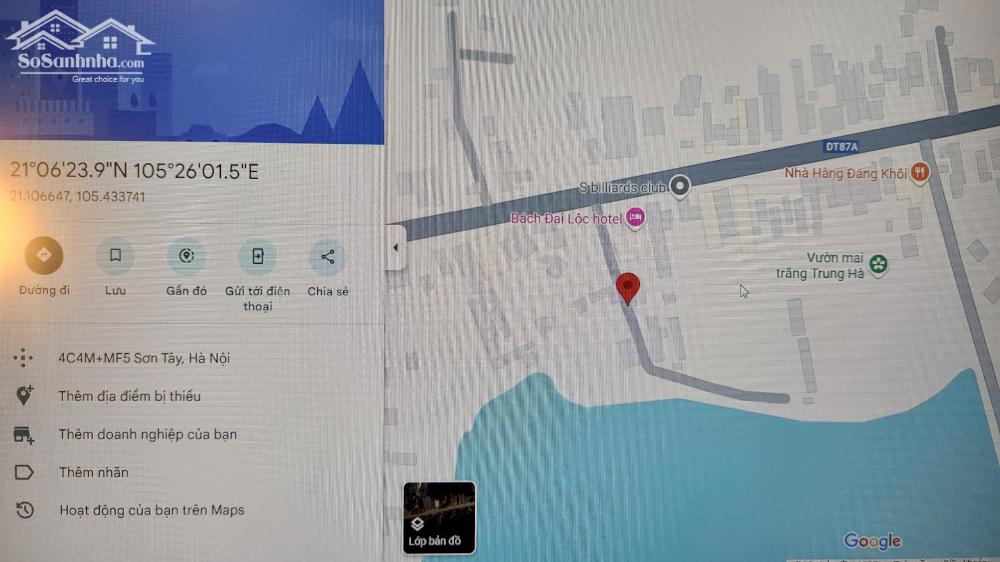Click the Thêm nhãn option
Screen dimensions: 1000x562
tap(93, 473)
